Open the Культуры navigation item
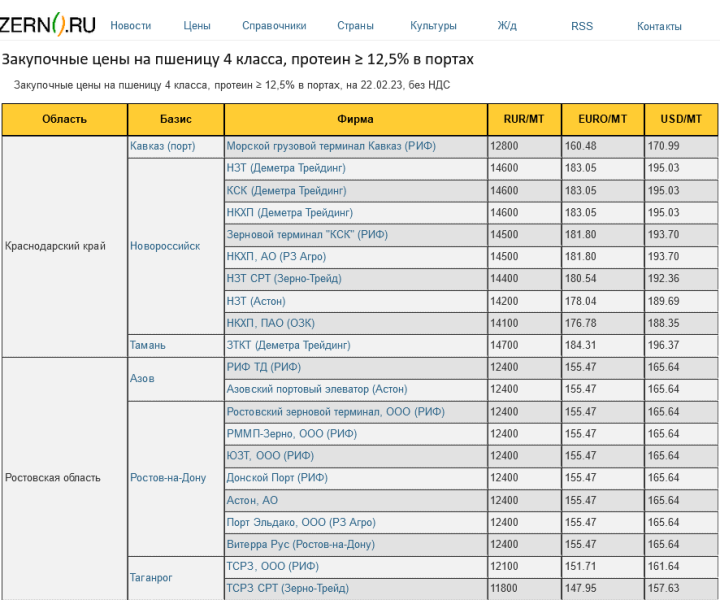The height and width of the screenshot is (600, 720). (x=433, y=26)
